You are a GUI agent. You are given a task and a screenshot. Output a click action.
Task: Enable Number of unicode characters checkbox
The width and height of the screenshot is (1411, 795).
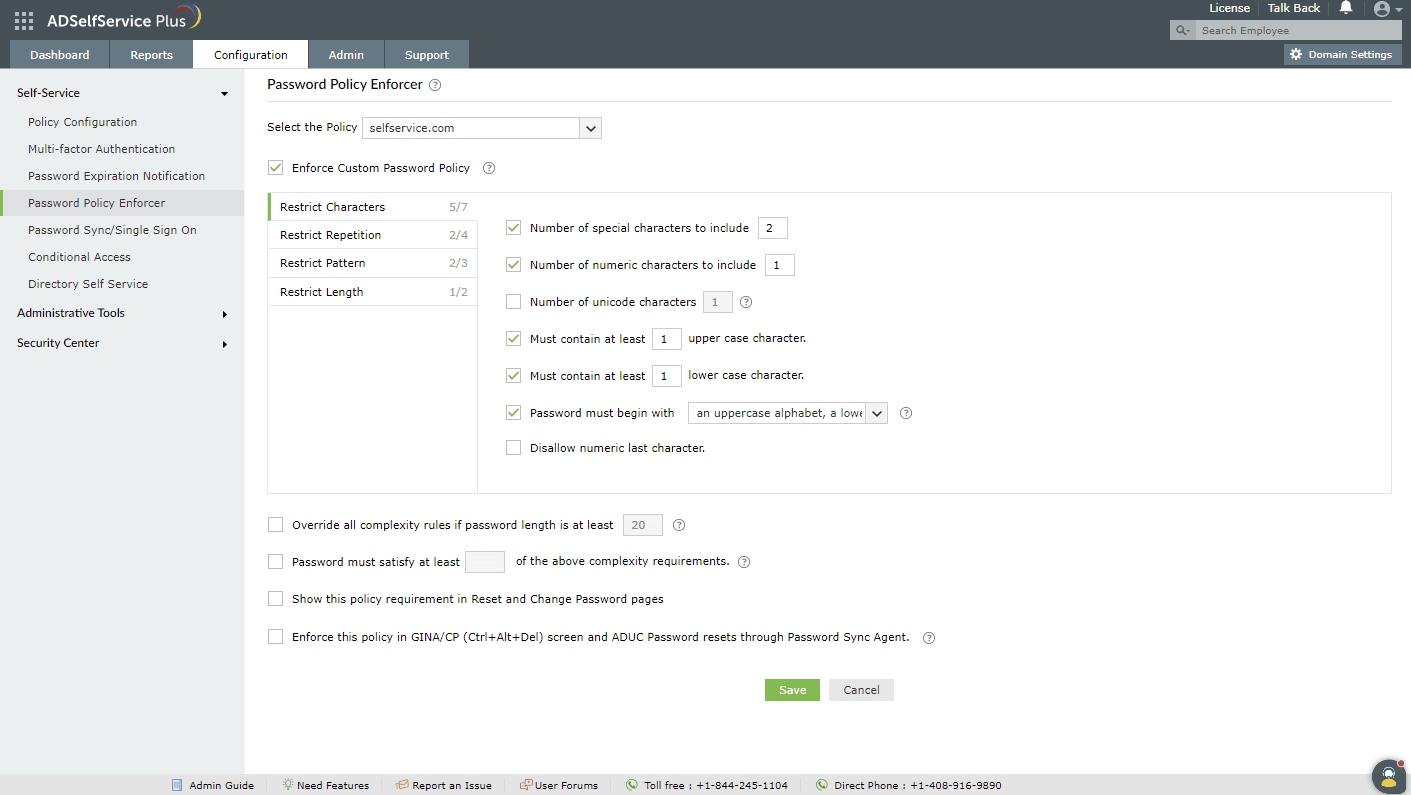pyautogui.click(x=513, y=301)
